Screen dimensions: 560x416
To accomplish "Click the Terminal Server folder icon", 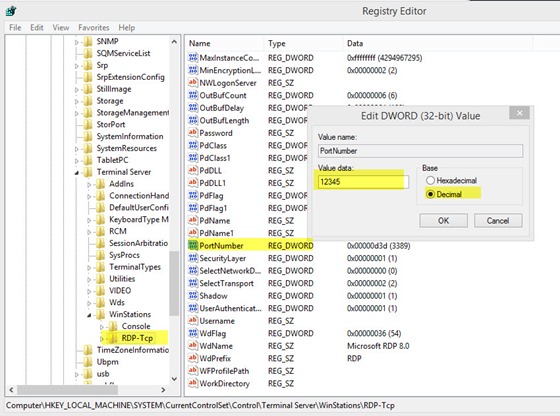I will (x=88, y=172).
